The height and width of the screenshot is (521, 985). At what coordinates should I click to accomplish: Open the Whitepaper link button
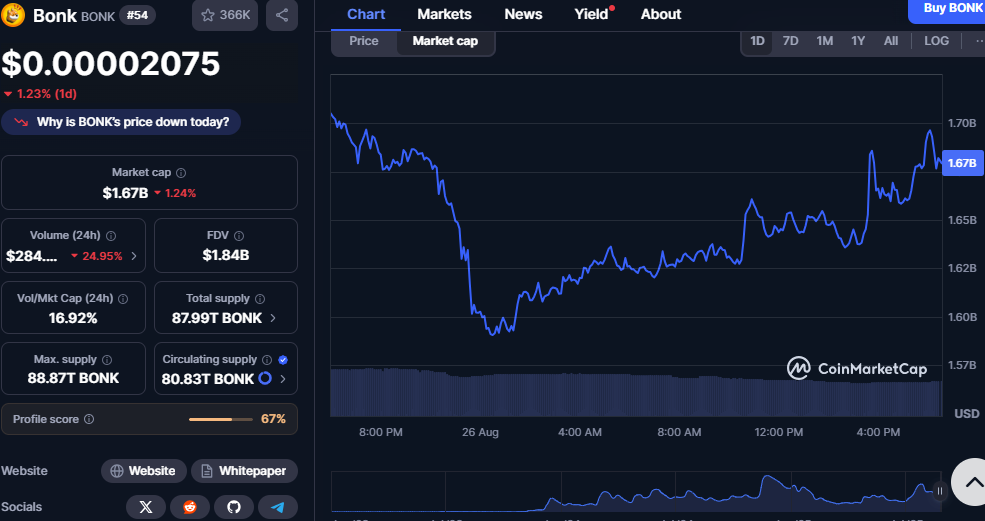(244, 471)
